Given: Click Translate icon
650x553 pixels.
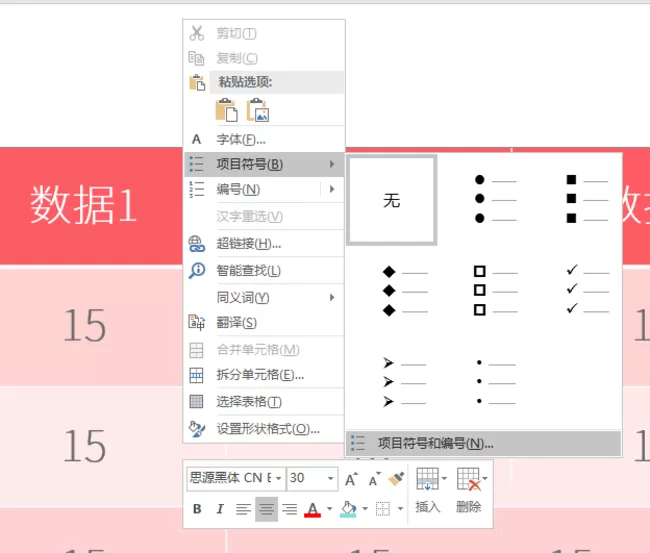Looking at the screenshot, I should click(196, 323).
